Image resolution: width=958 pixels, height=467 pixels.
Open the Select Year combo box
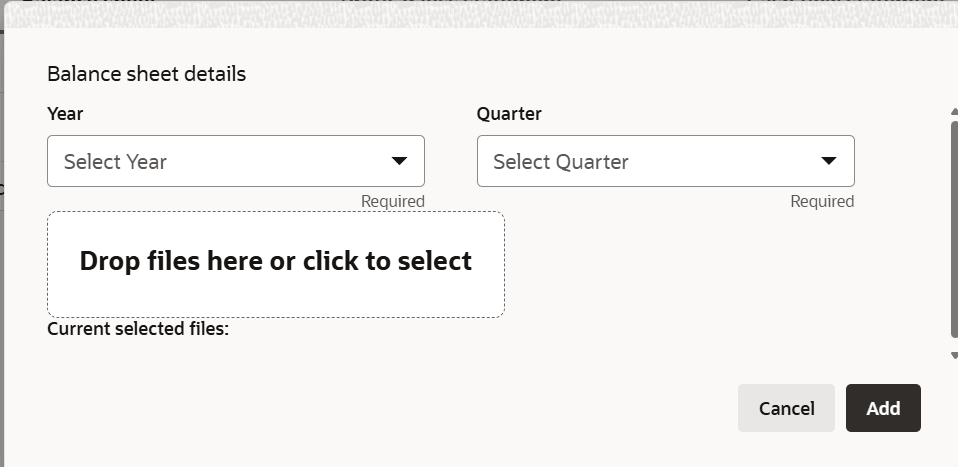235,161
